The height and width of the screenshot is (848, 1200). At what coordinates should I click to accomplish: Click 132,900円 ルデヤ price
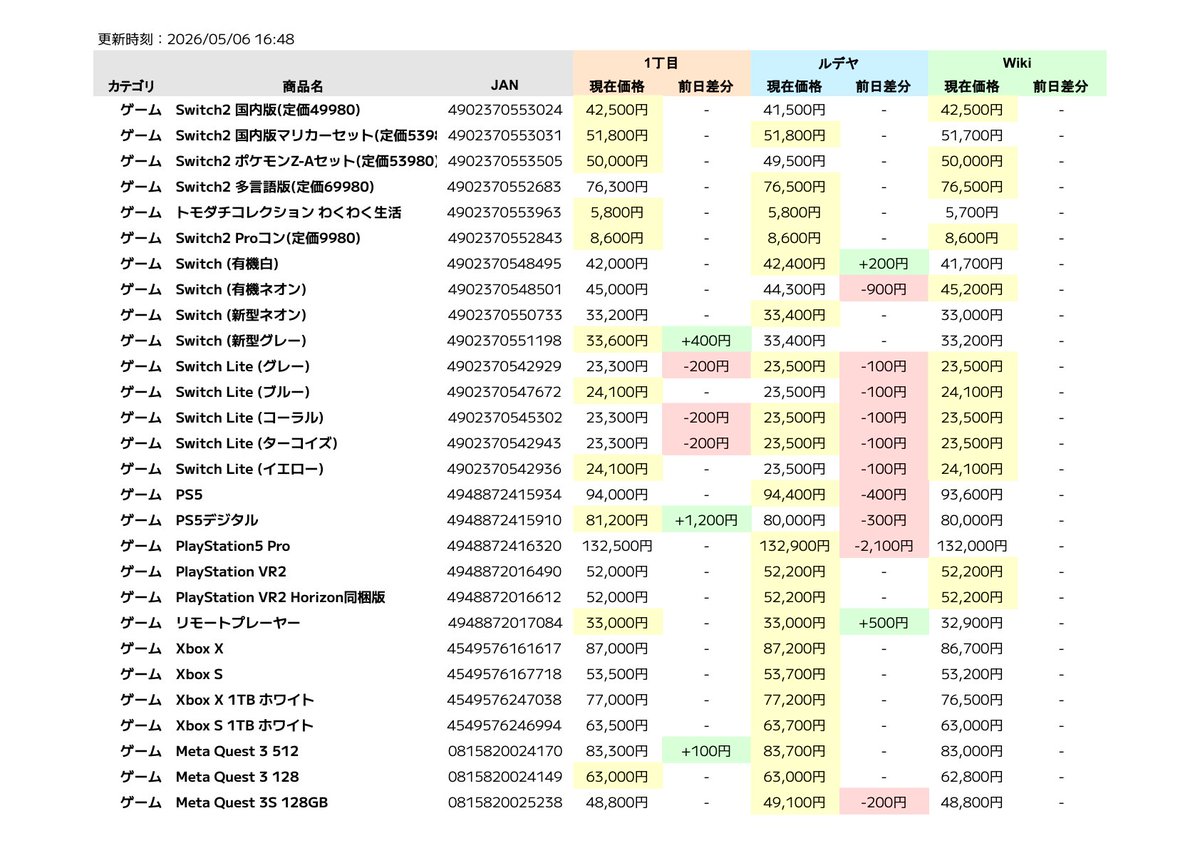[x=797, y=546]
